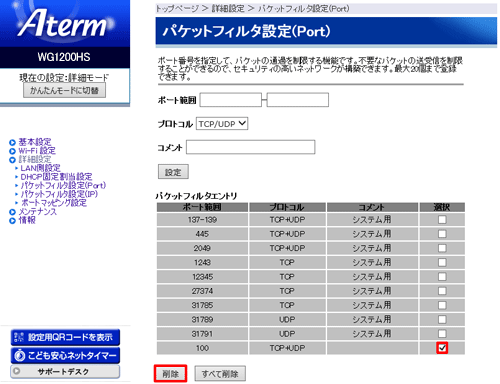Open こども安心ネットタイマー
Image resolution: width=500 pixels, height=384 pixels.
[x=65, y=356]
